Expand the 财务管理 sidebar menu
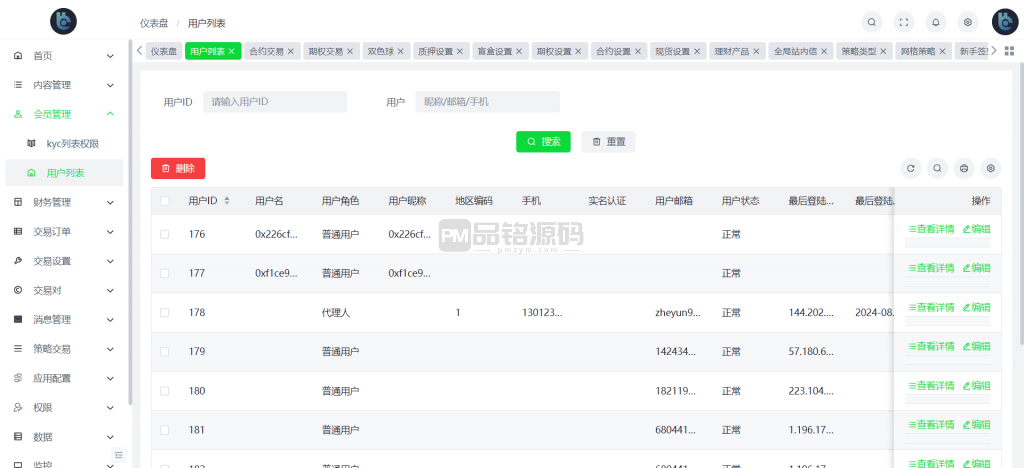Screen dimensions: 1024x468 pyautogui.click(x=64, y=202)
